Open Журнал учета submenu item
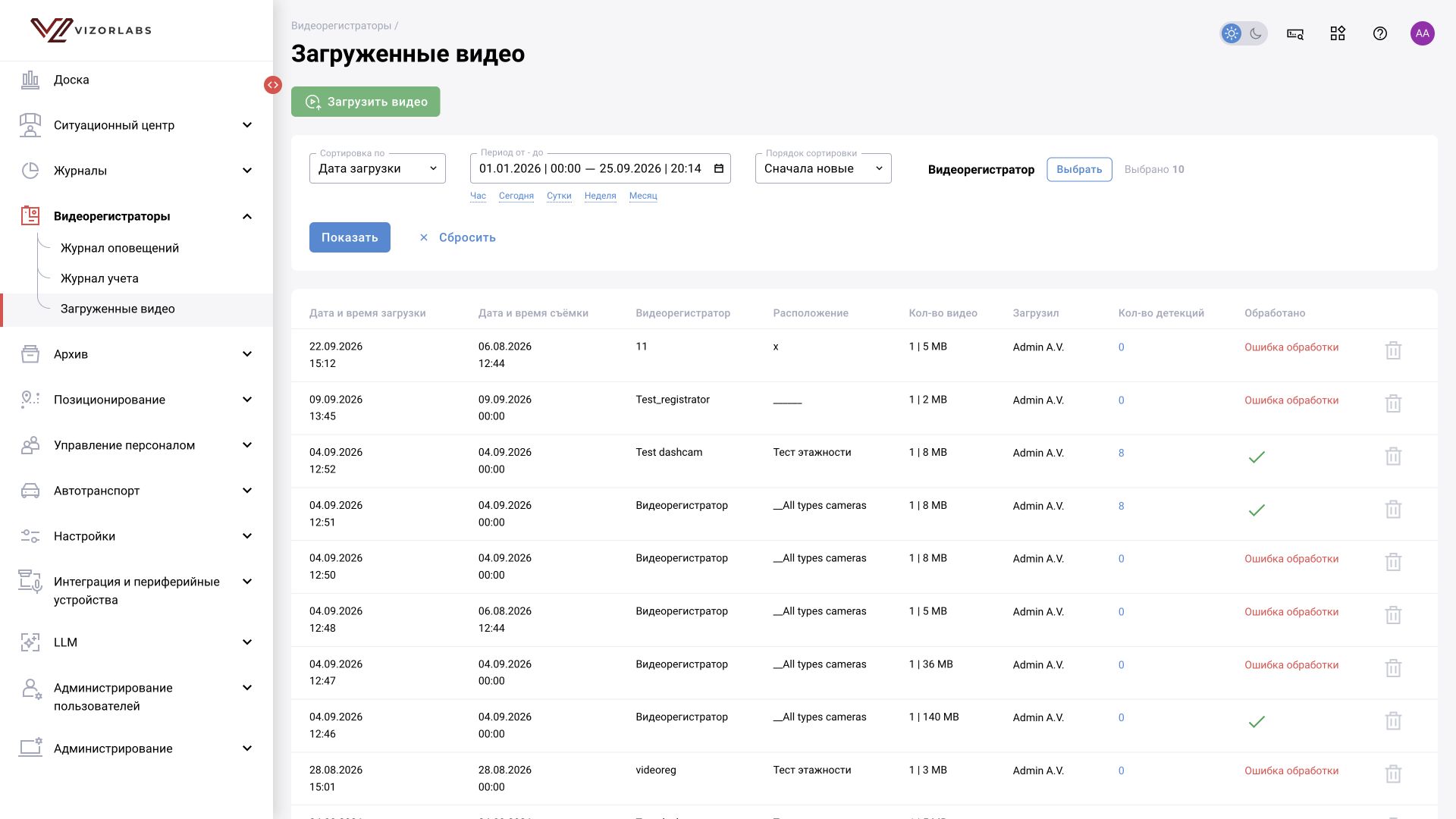The width and height of the screenshot is (1456, 819). tap(99, 278)
